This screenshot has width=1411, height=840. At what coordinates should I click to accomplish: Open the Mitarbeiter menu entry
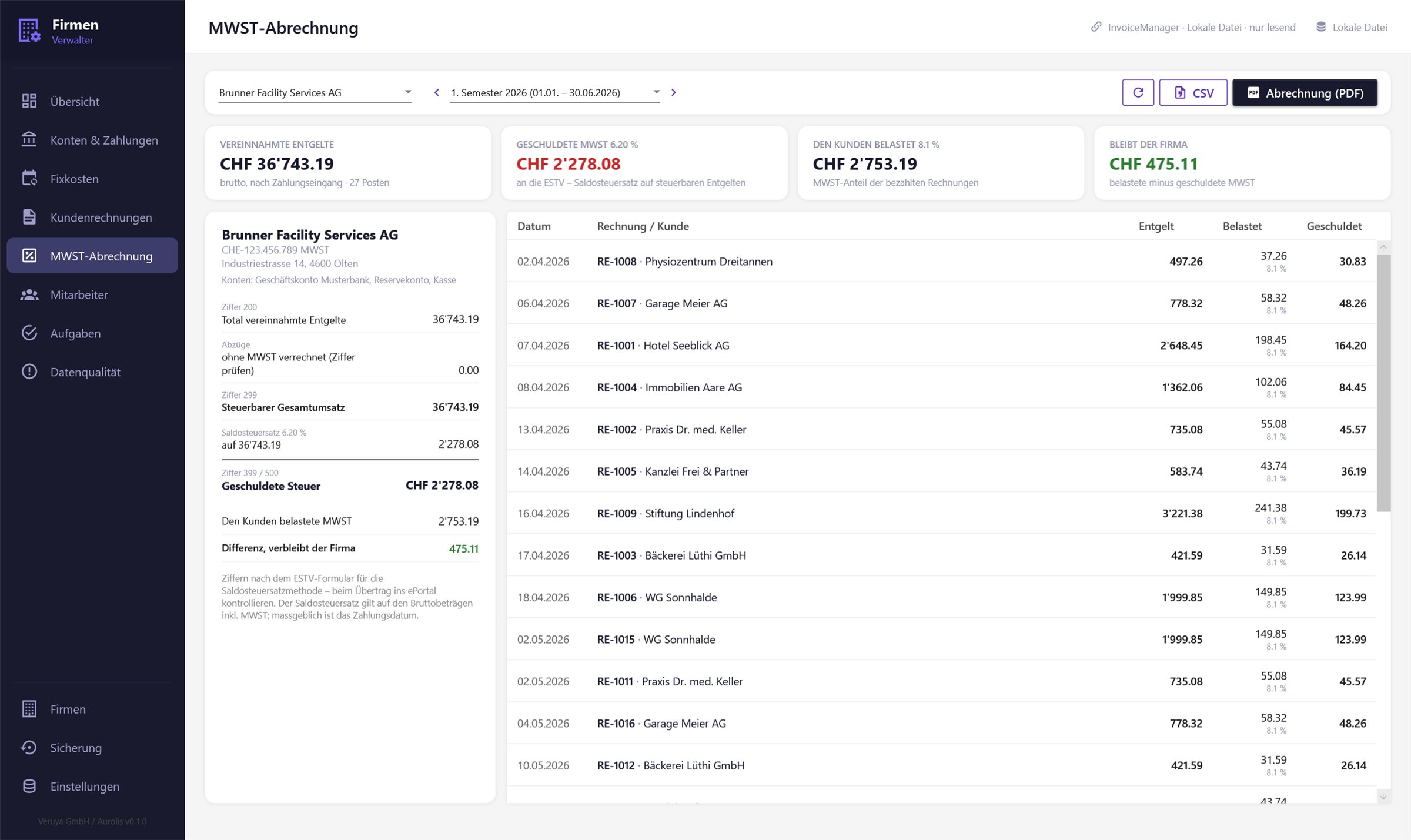coord(92,294)
